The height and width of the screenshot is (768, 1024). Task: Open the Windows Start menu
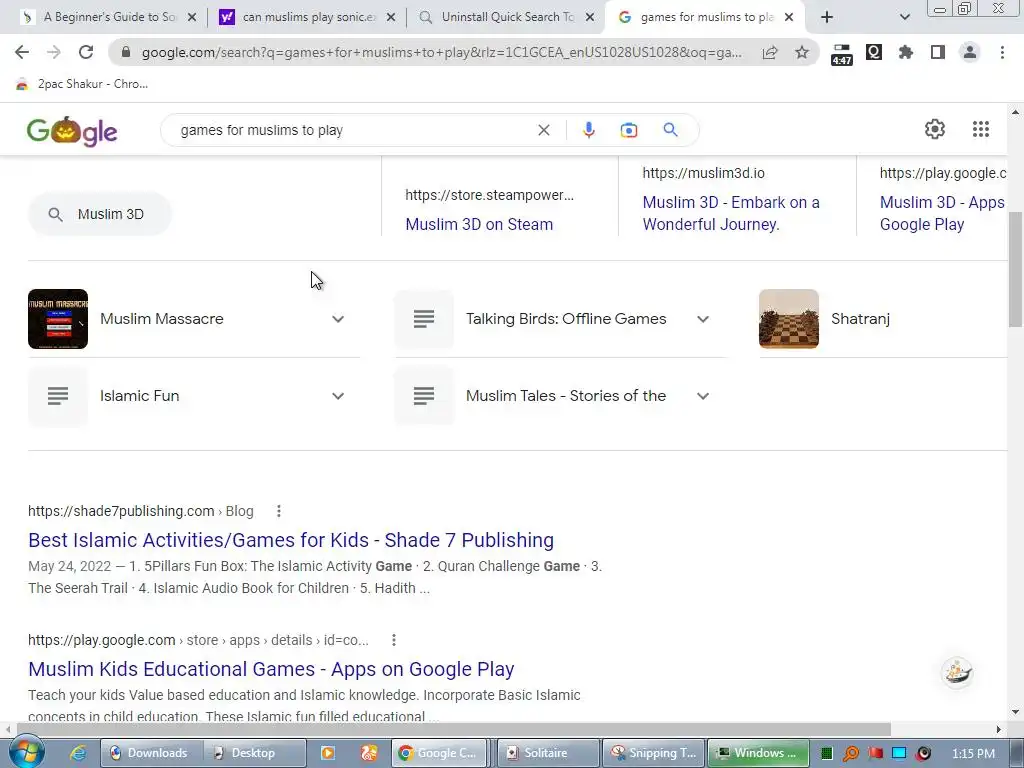[x=26, y=752]
